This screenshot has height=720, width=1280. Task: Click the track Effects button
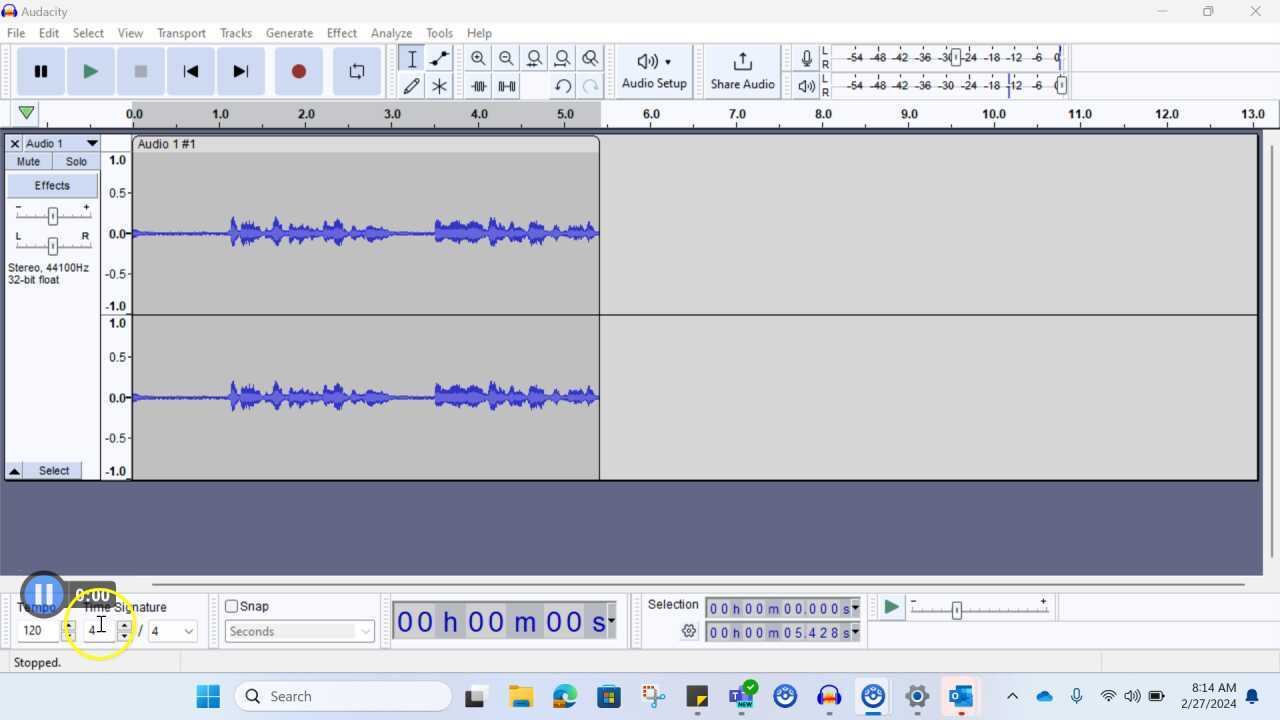[52, 185]
